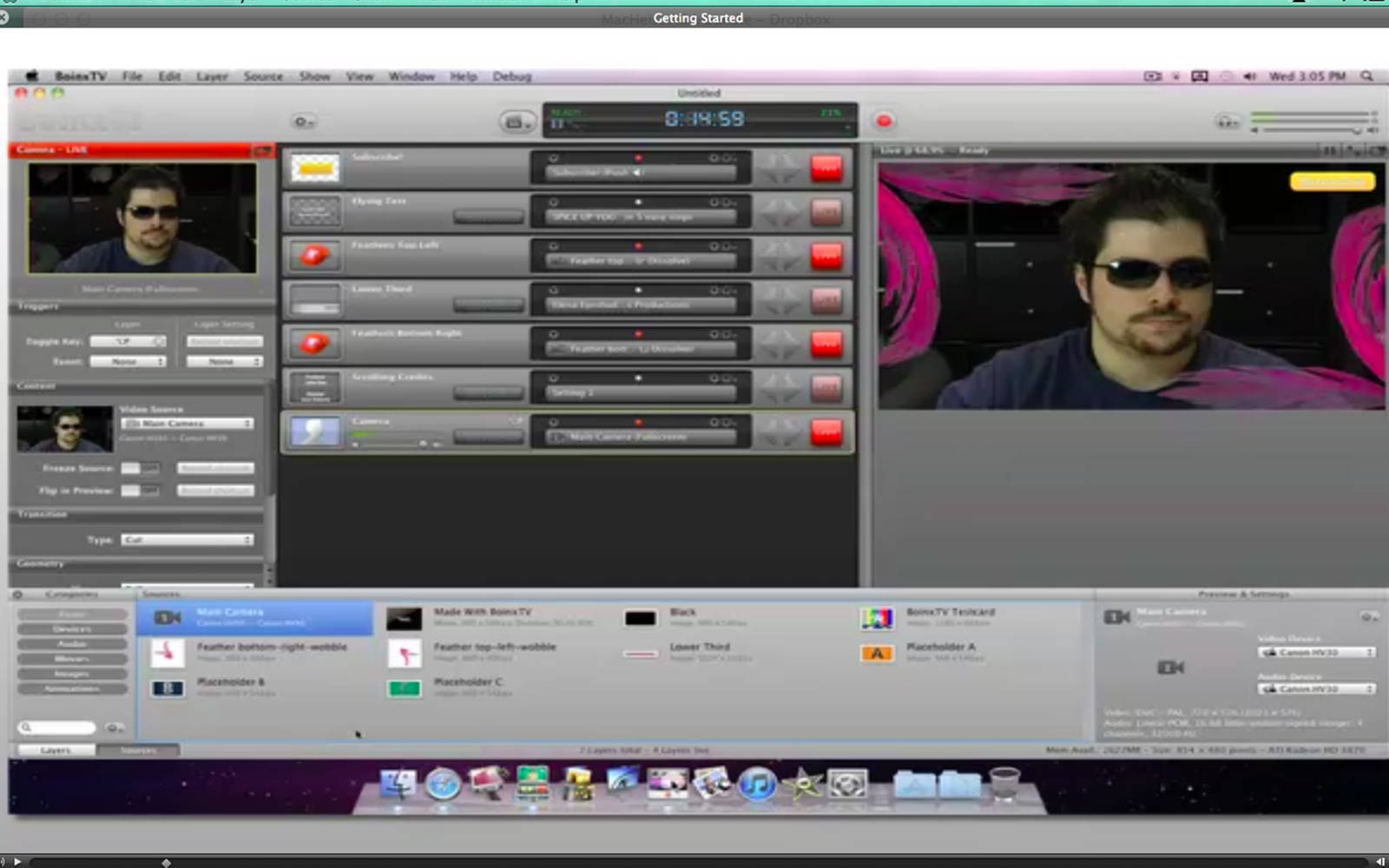Toggle the Flying Text layer live button
The width and height of the screenshot is (1389, 868).
click(x=826, y=212)
